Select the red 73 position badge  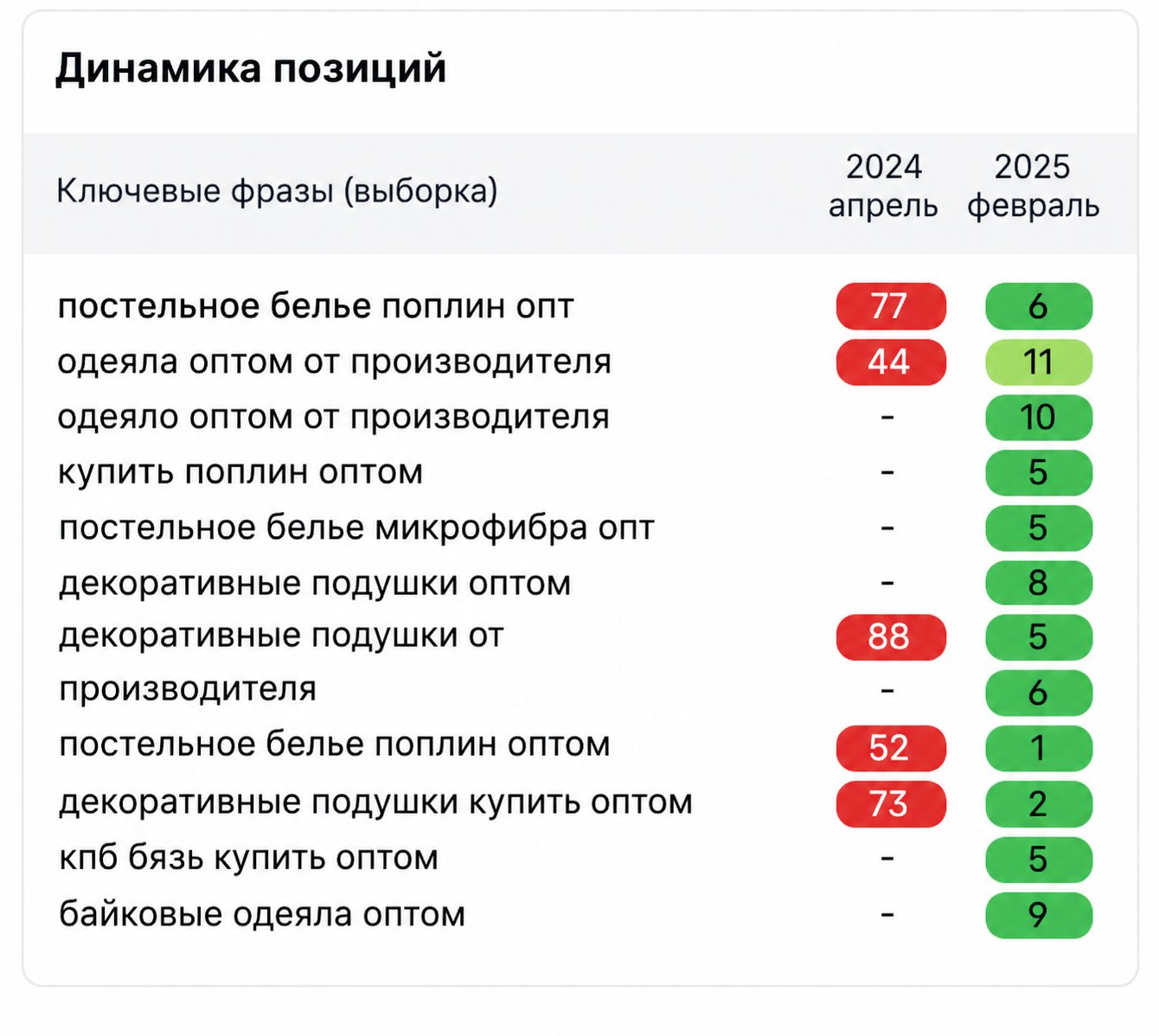point(890,804)
